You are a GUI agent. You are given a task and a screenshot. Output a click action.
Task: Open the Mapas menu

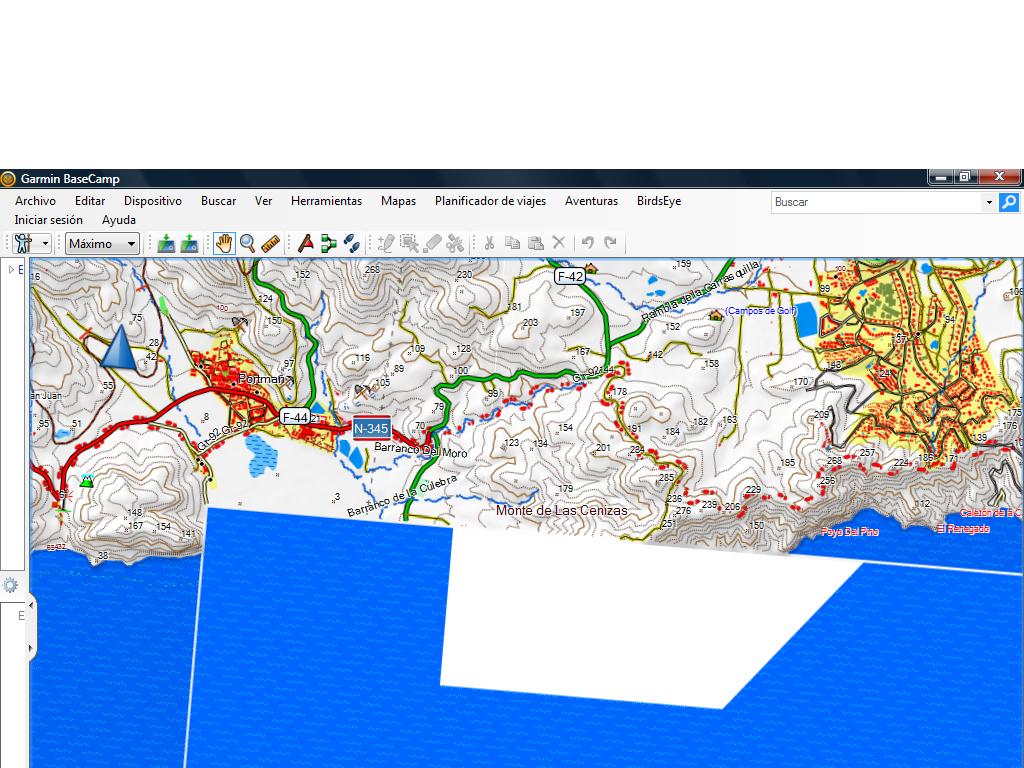[x=398, y=201]
